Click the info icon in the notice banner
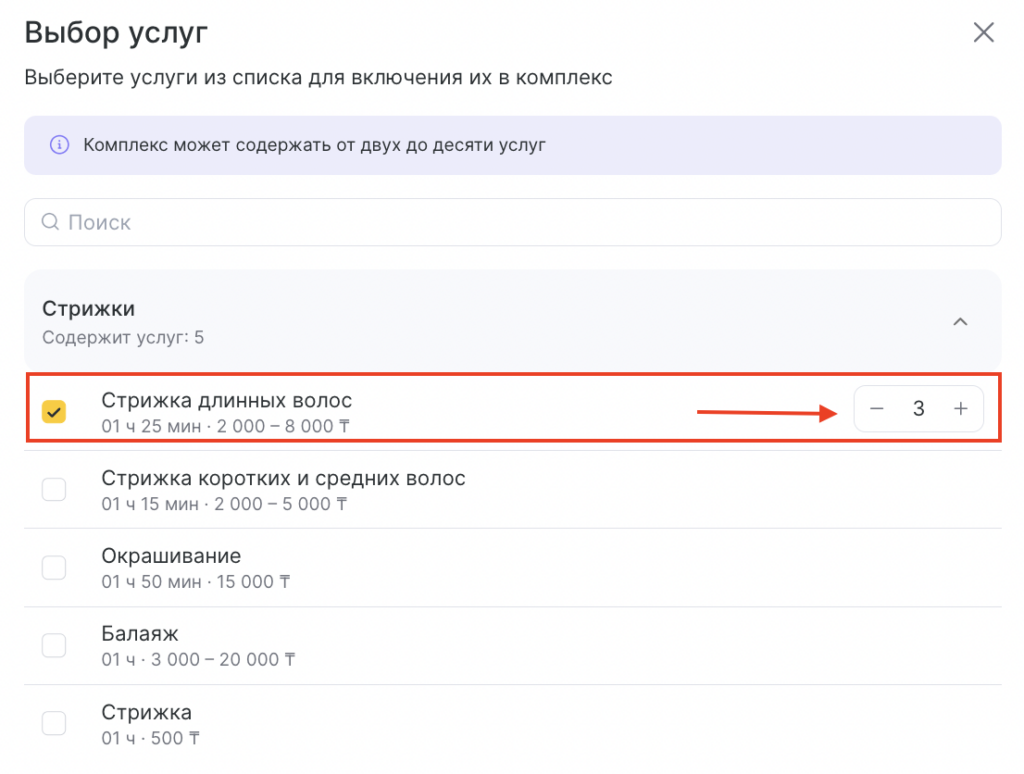The height and width of the screenshot is (774, 1024). coord(59,145)
